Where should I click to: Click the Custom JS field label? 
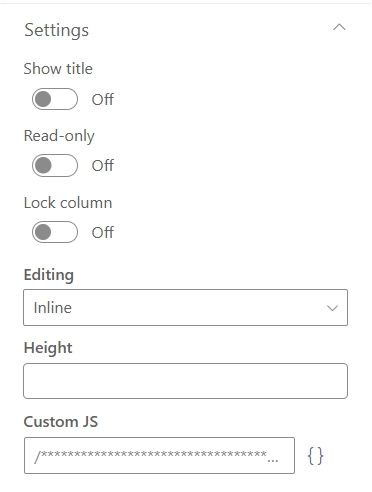point(61,422)
